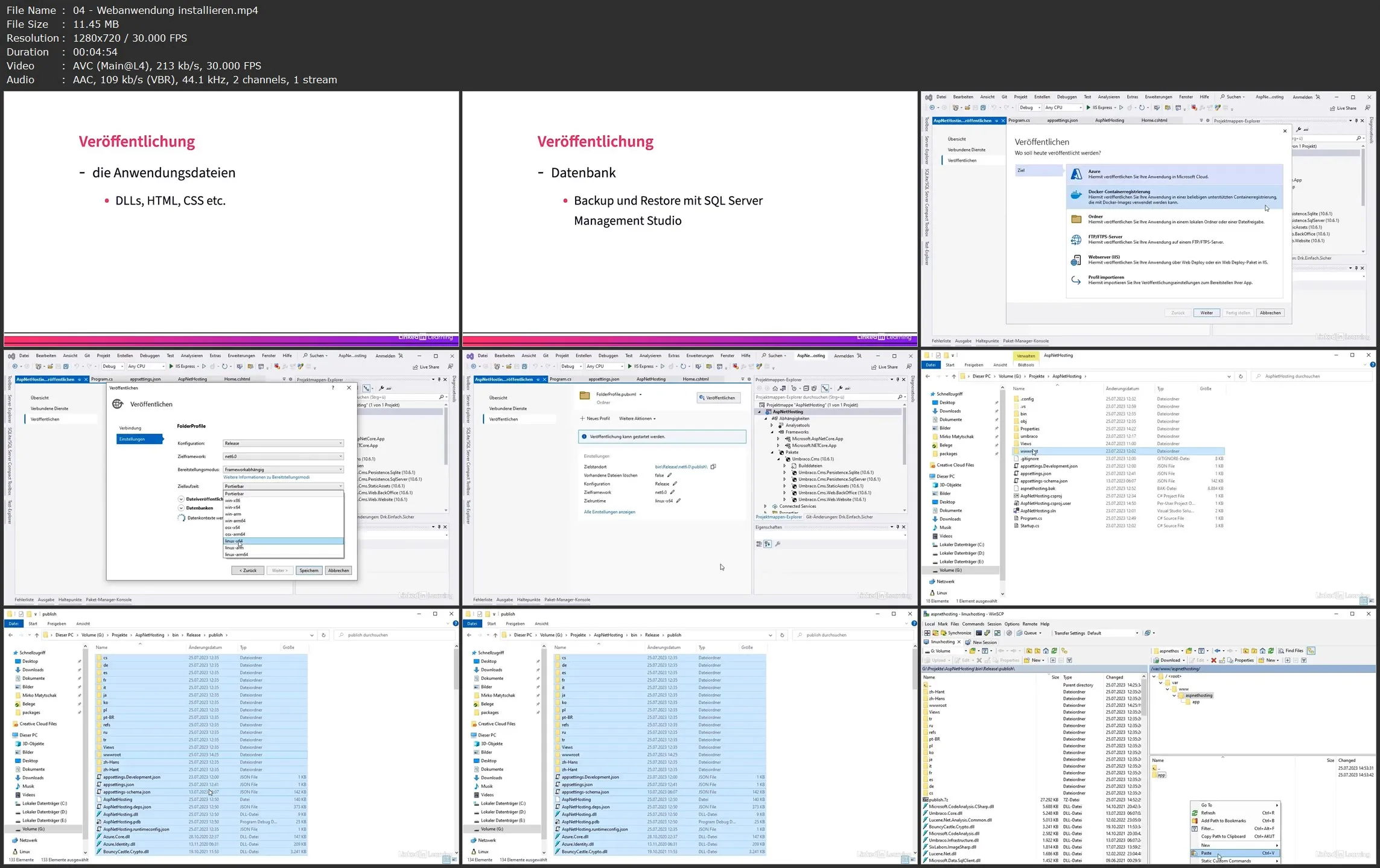Open the Bildtools ribbon tab in AspNetHosting Explorer
Image resolution: width=1380 pixels, height=868 pixels.
(1026, 365)
